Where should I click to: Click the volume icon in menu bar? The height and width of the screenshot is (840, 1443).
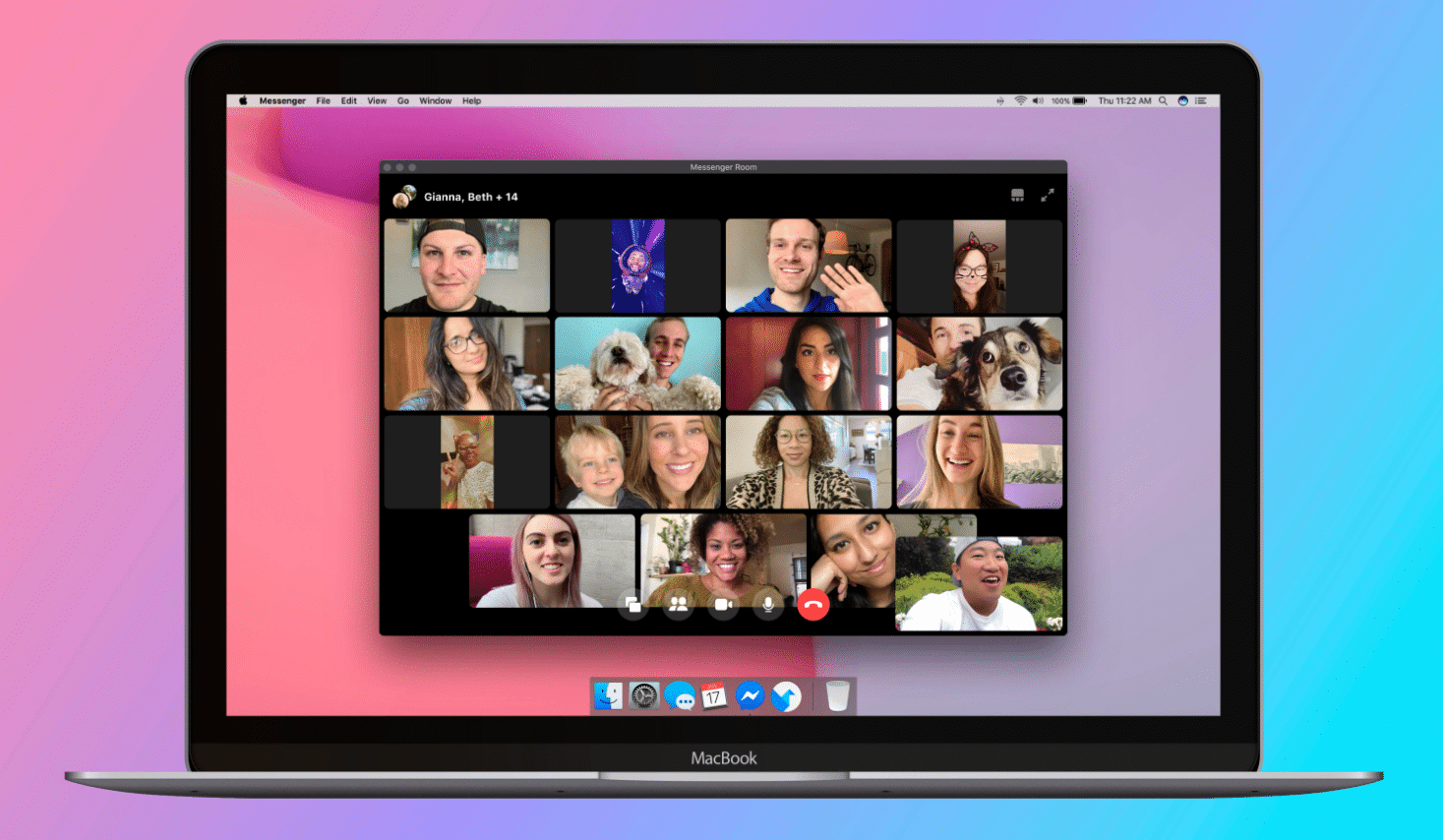point(1038,100)
